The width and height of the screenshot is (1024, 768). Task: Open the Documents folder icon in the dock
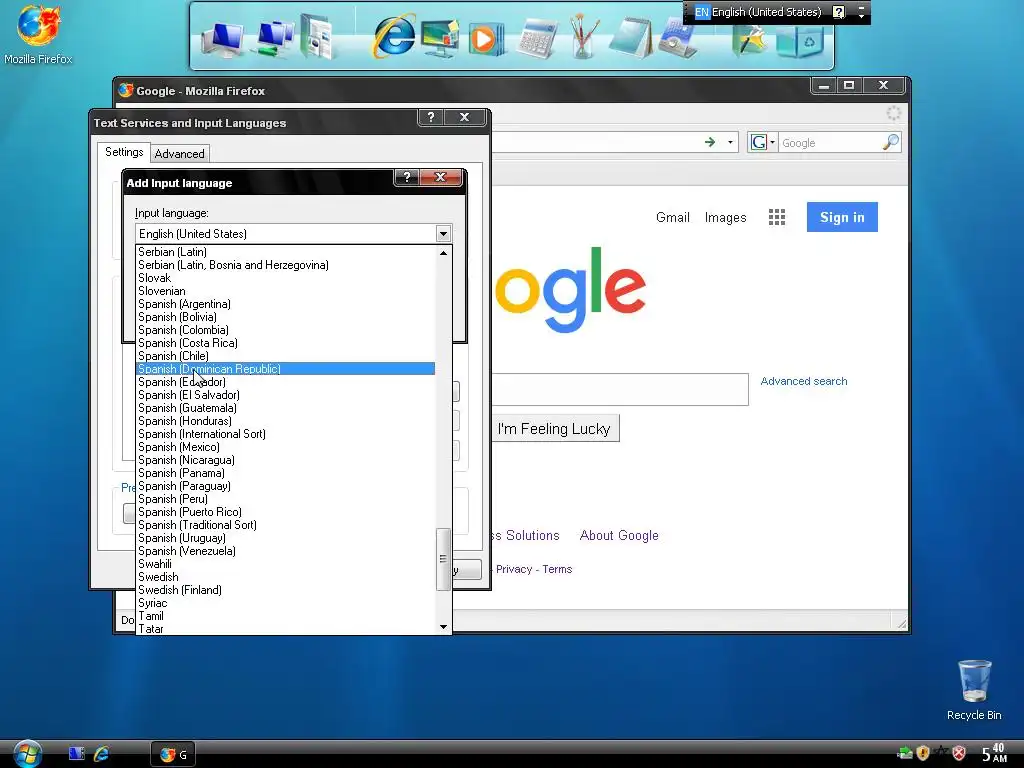pos(317,37)
